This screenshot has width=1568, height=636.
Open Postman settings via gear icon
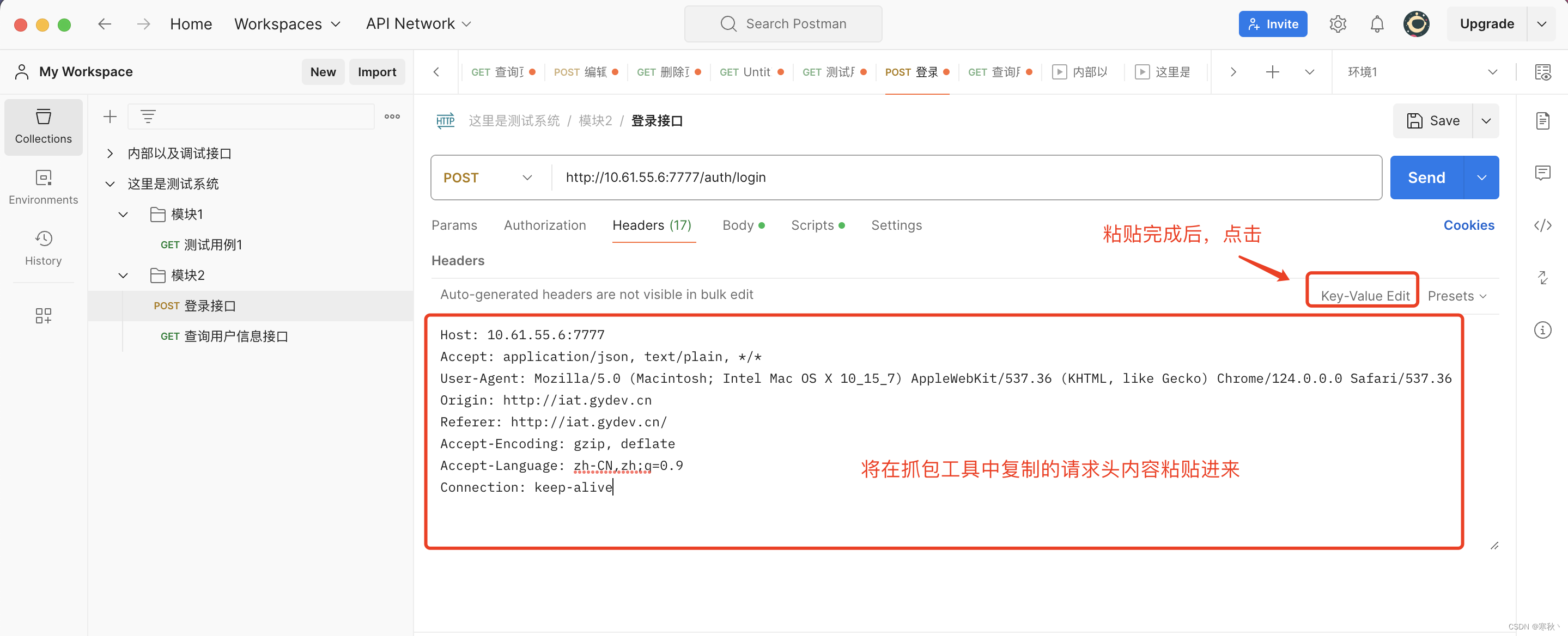[1338, 24]
